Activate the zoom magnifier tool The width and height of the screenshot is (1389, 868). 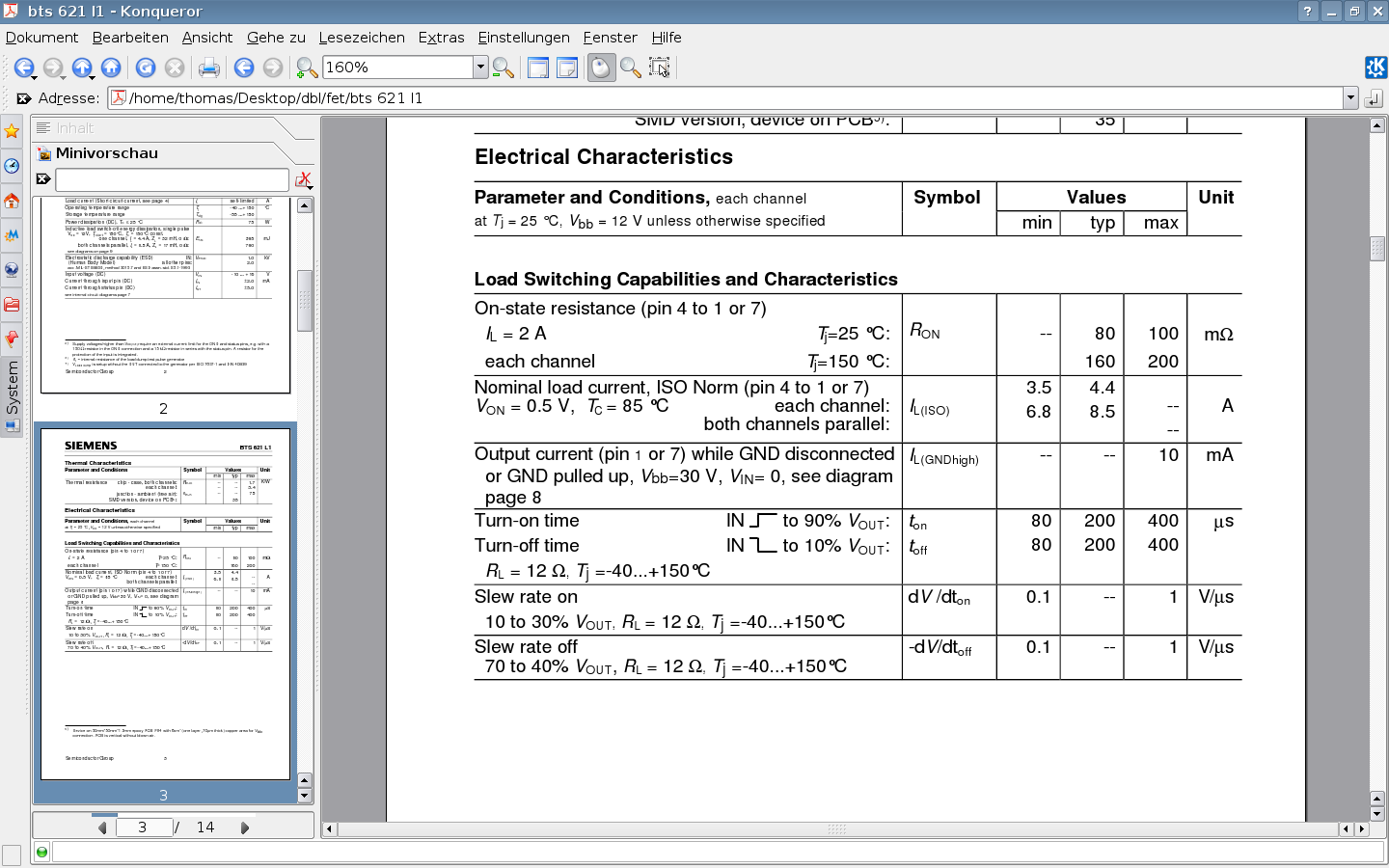coord(630,67)
